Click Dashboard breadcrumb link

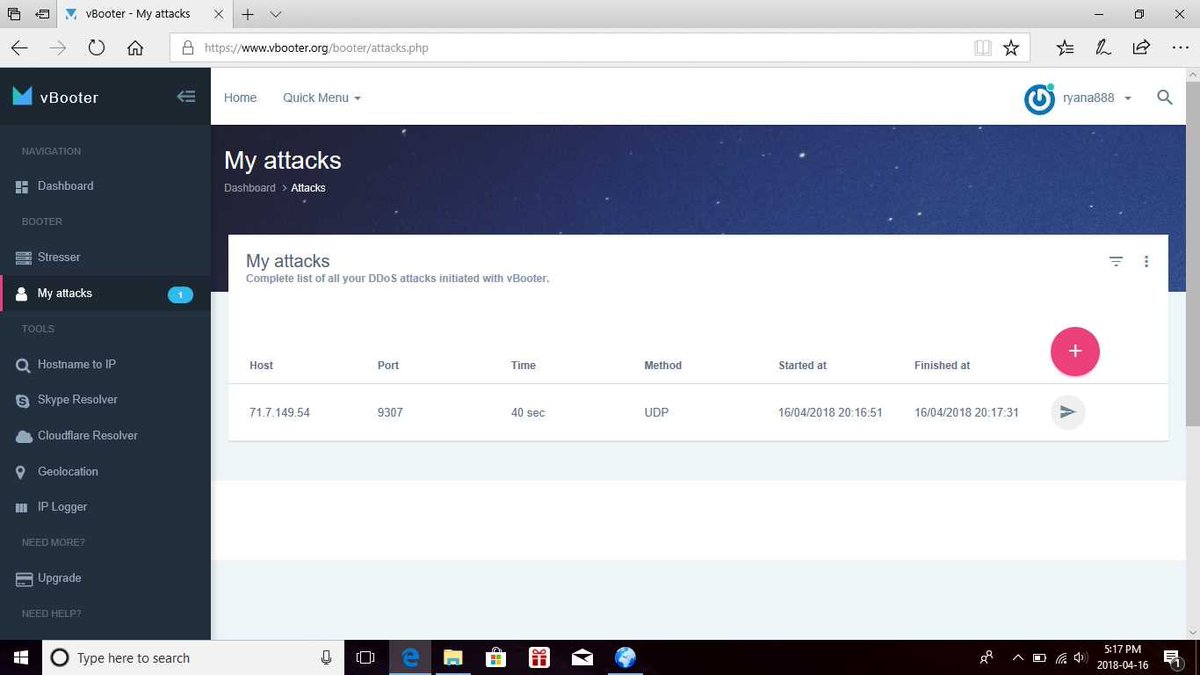(249, 188)
